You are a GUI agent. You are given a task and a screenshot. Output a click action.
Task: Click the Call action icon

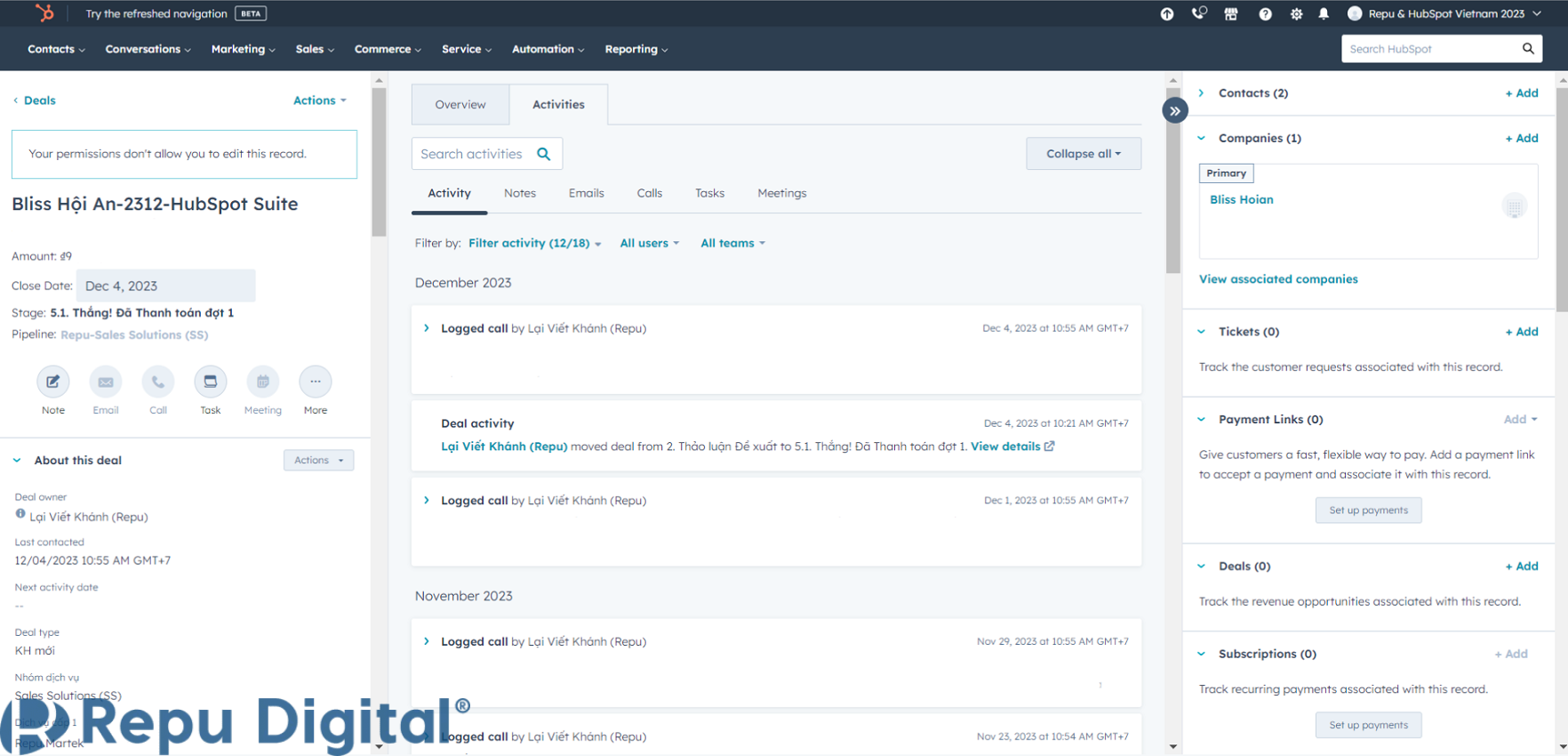coord(158,382)
